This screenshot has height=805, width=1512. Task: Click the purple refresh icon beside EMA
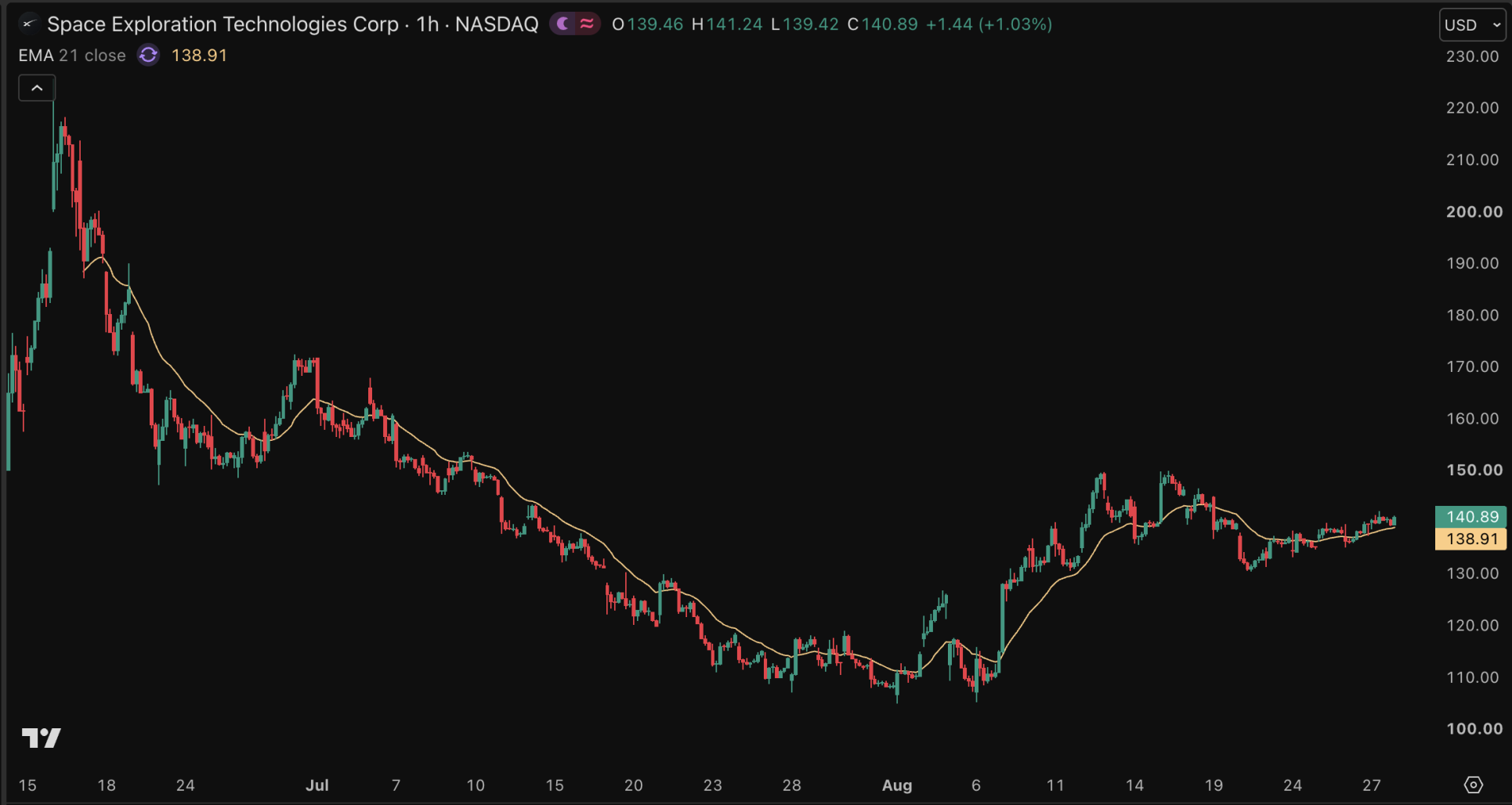pos(148,55)
